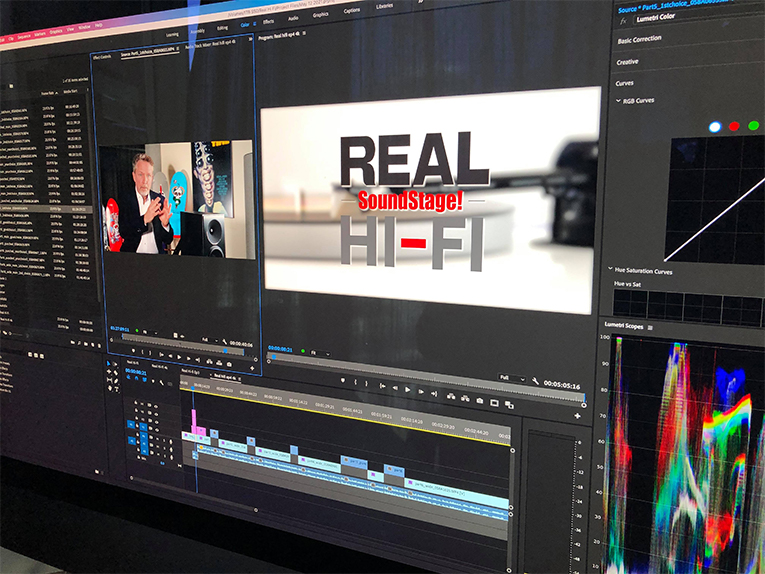Open the Program monitor panel menu

(304, 33)
